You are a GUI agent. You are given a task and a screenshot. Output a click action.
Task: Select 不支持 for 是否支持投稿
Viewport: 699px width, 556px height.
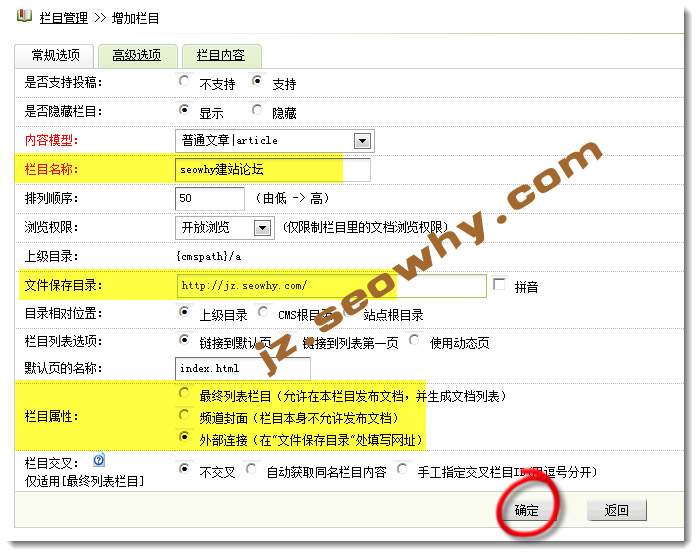click(183, 83)
